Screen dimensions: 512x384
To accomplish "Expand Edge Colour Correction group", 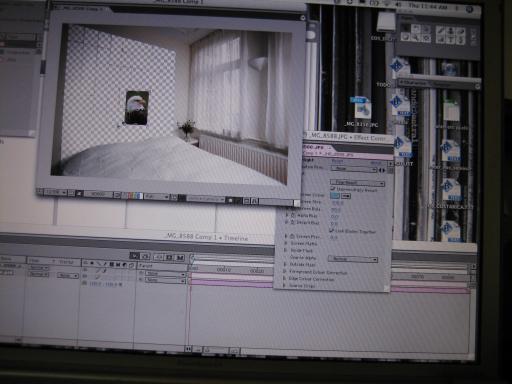I will click(285, 279).
